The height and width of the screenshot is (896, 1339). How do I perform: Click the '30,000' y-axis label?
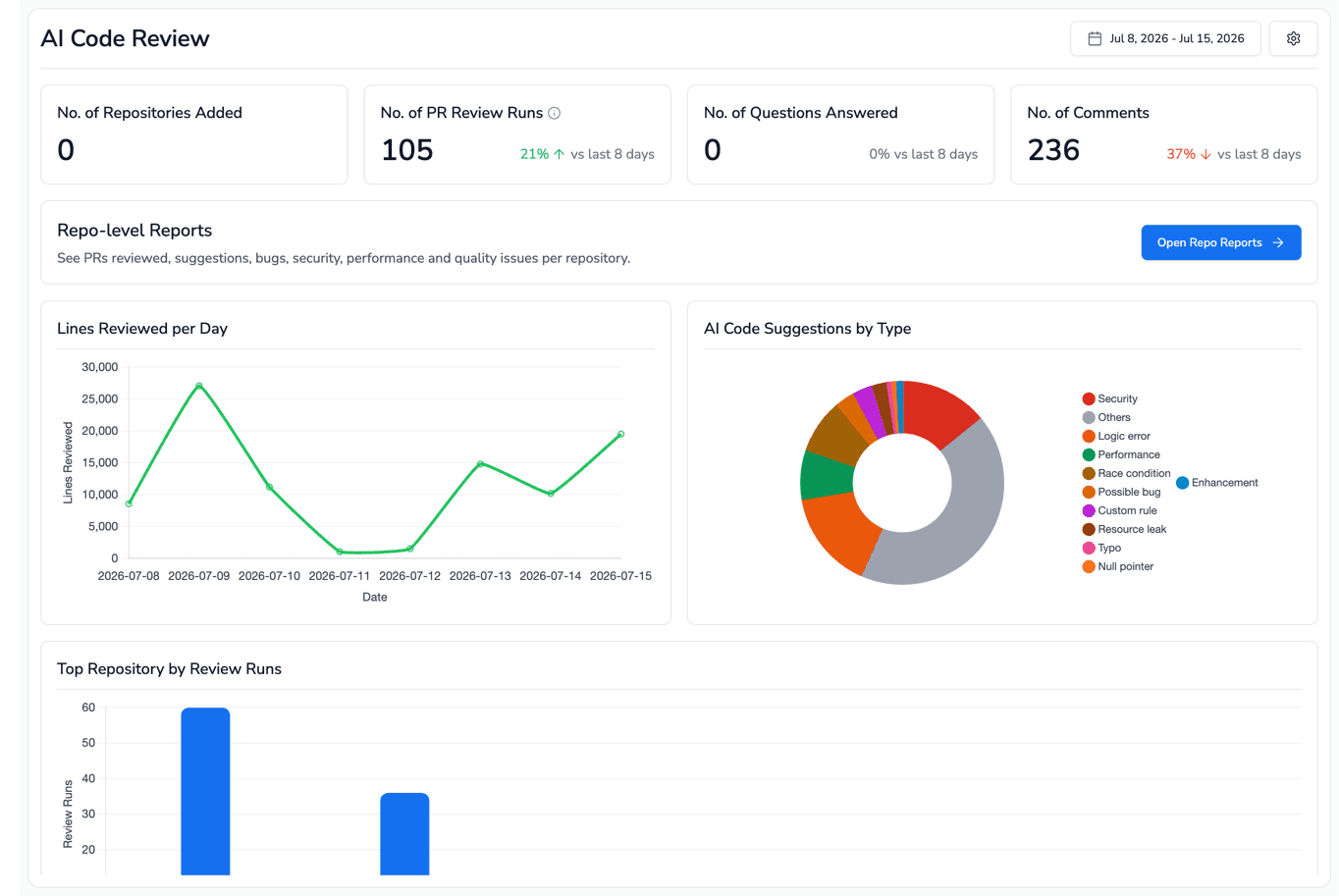[99, 367]
